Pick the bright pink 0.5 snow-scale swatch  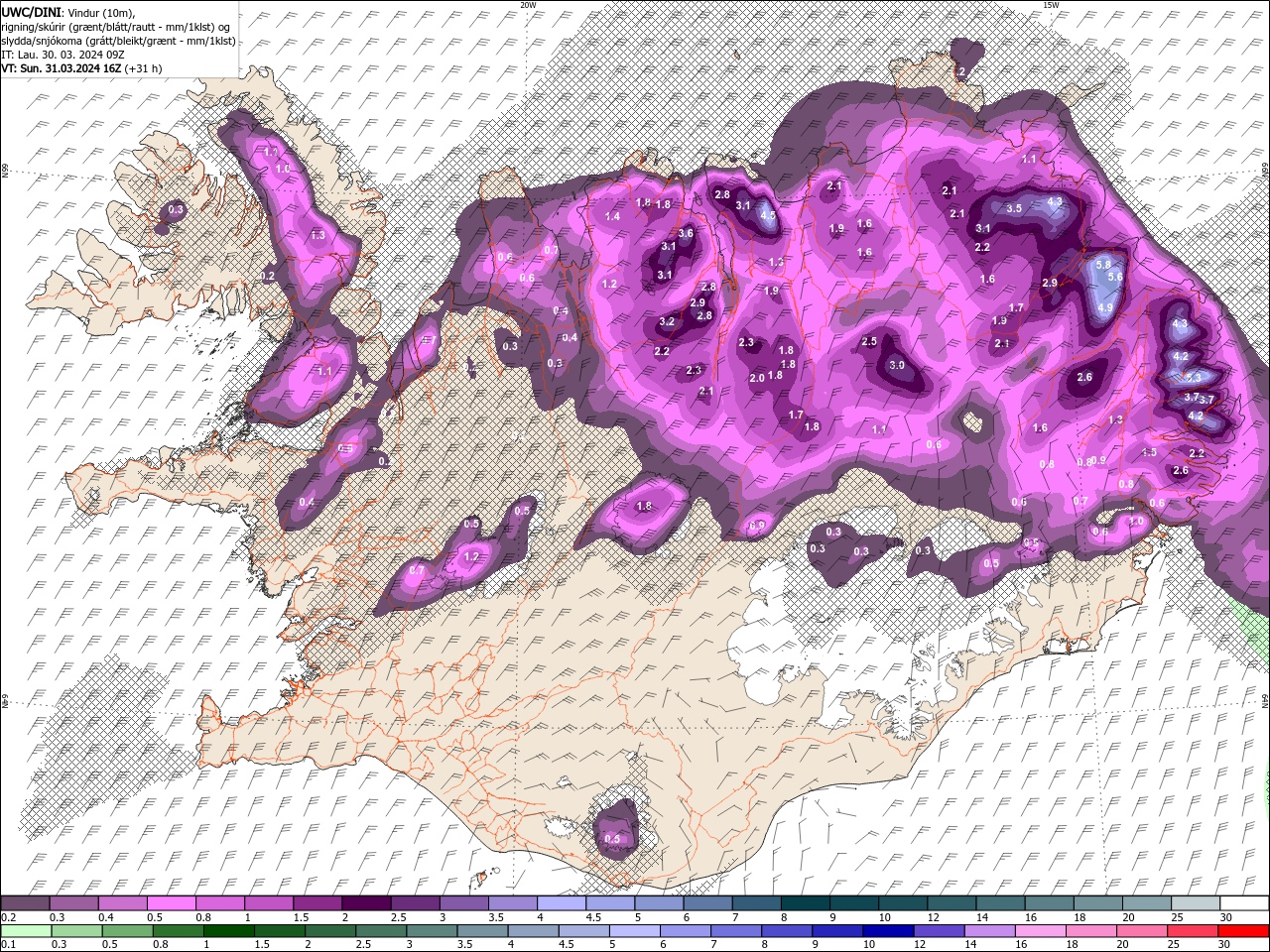point(171,903)
